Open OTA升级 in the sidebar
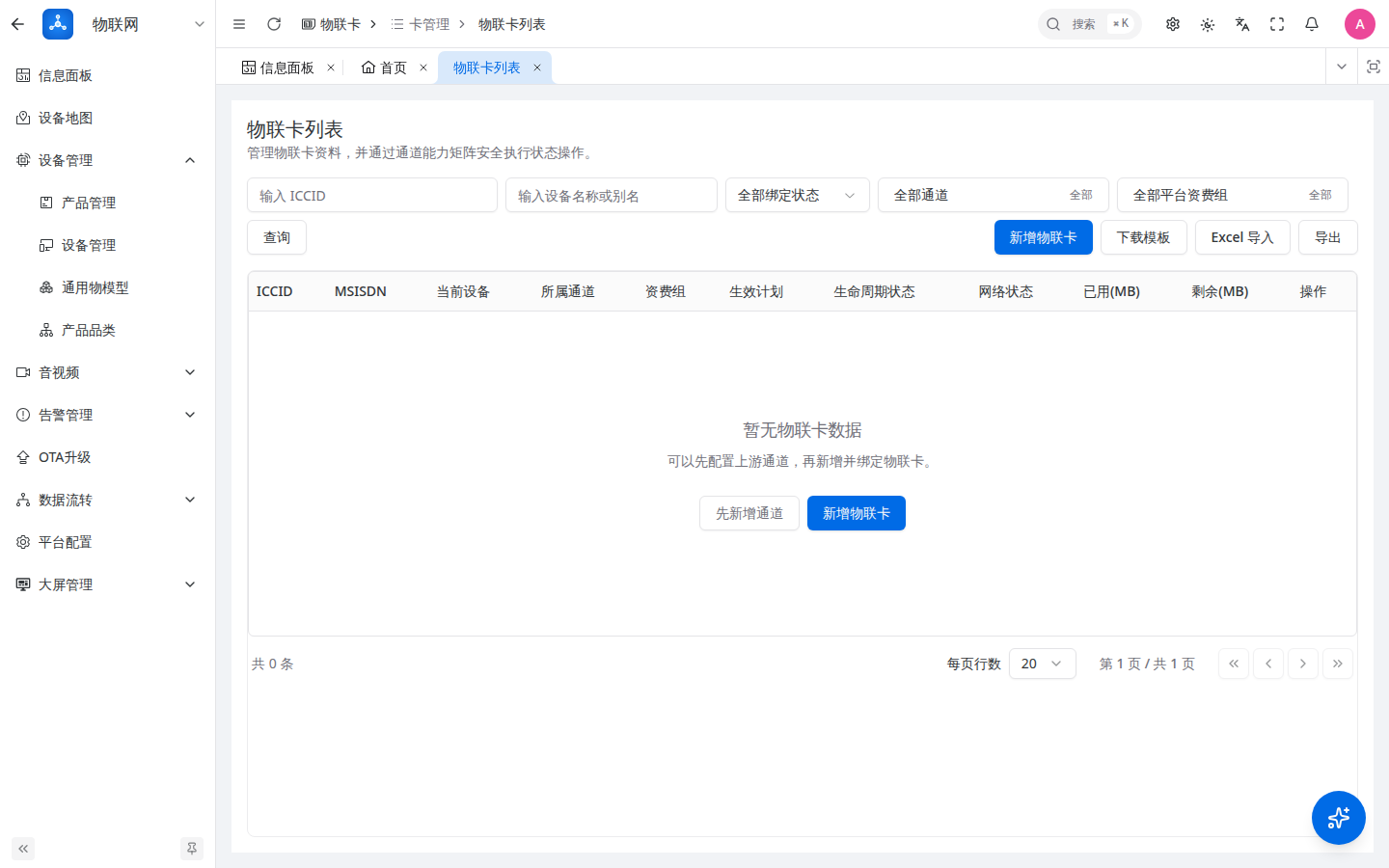Screen dimensions: 1389x868 [x=108, y=457]
